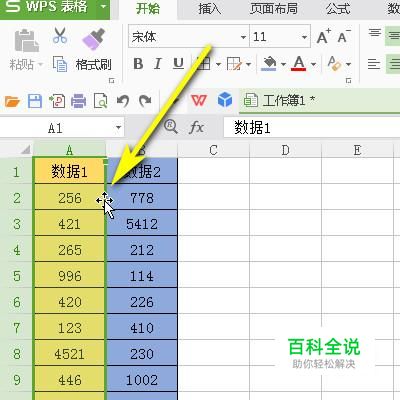
Task: Select cell containing 4521
Action: [x=69, y=354]
